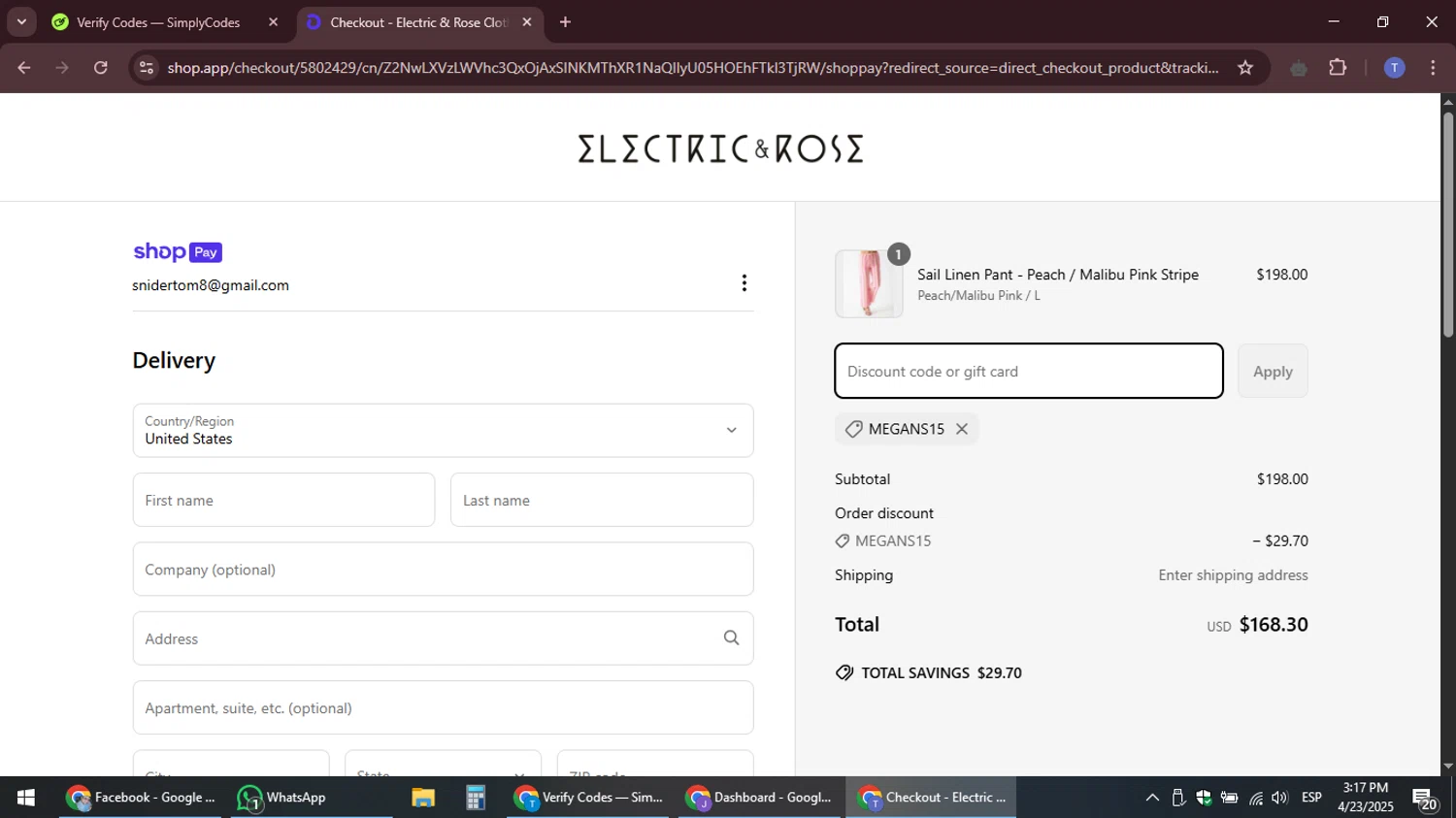Open the Windows Start menu
Image resolution: width=1456 pixels, height=818 pixels.
(x=26, y=798)
